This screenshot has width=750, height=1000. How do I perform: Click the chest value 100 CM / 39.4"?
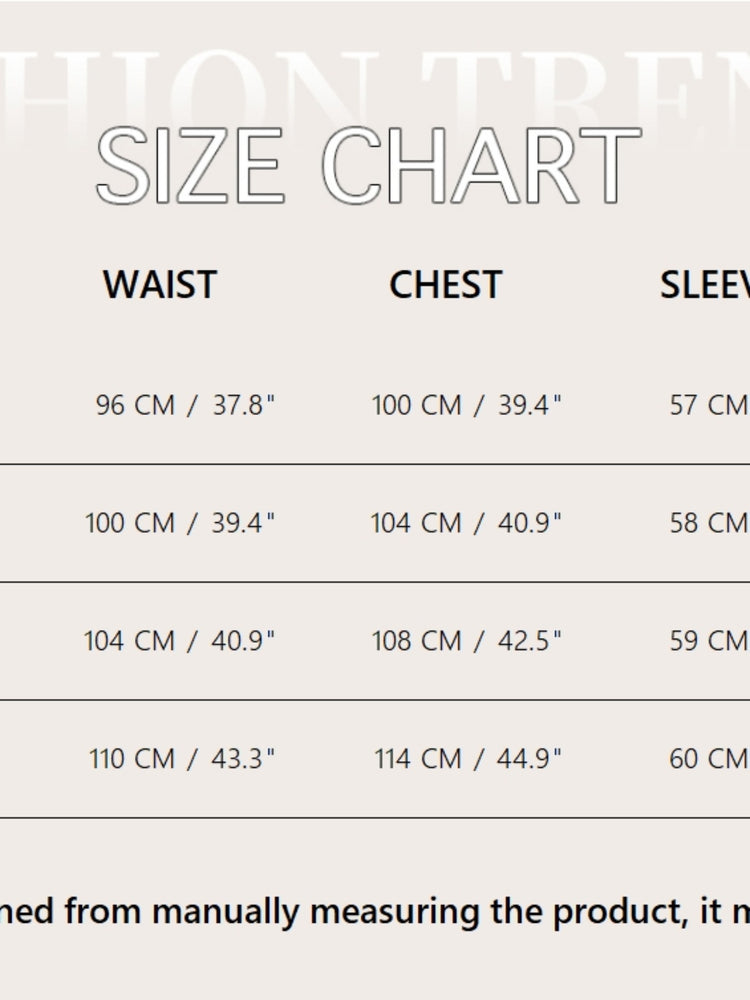pyautogui.click(x=467, y=406)
